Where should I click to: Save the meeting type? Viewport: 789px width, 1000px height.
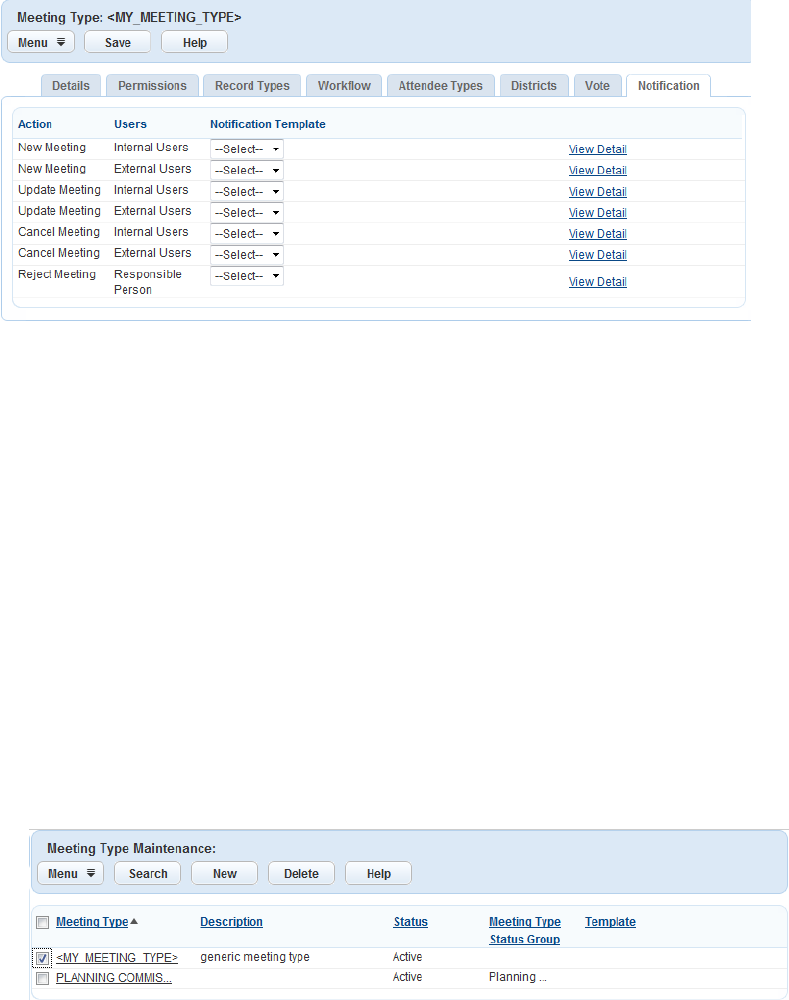[x=117, y=42]
